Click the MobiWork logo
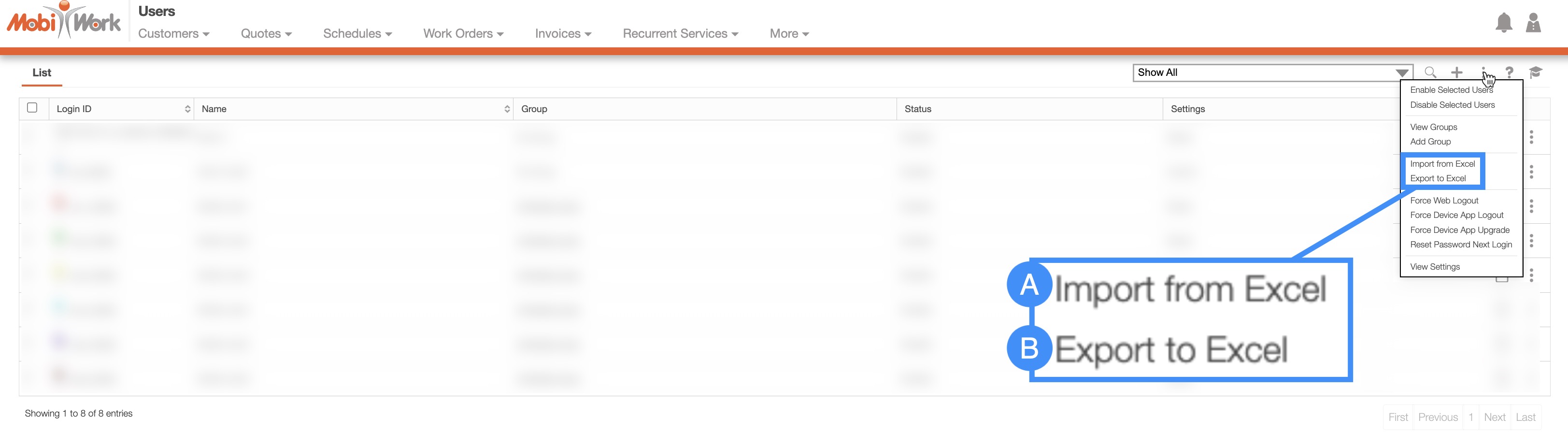Viewport: 1568px width, 432px height. (64, 21)
